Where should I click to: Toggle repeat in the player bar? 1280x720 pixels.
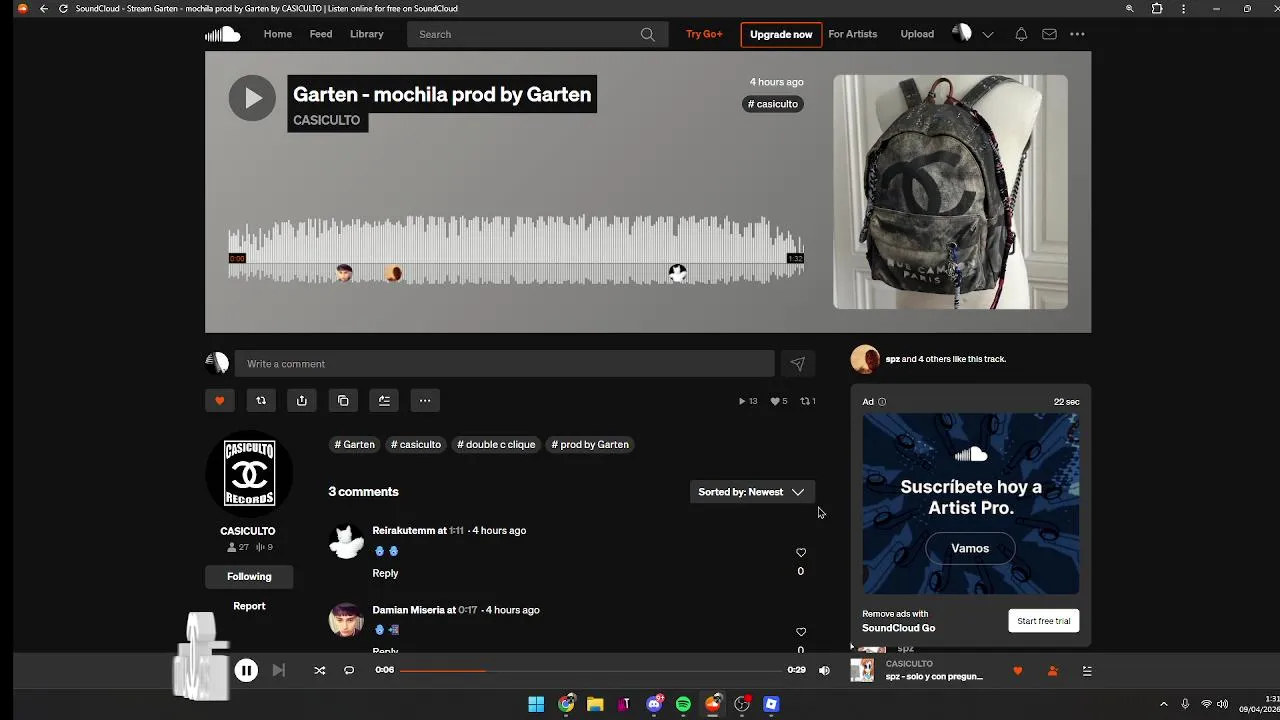[x=349, y=671]
